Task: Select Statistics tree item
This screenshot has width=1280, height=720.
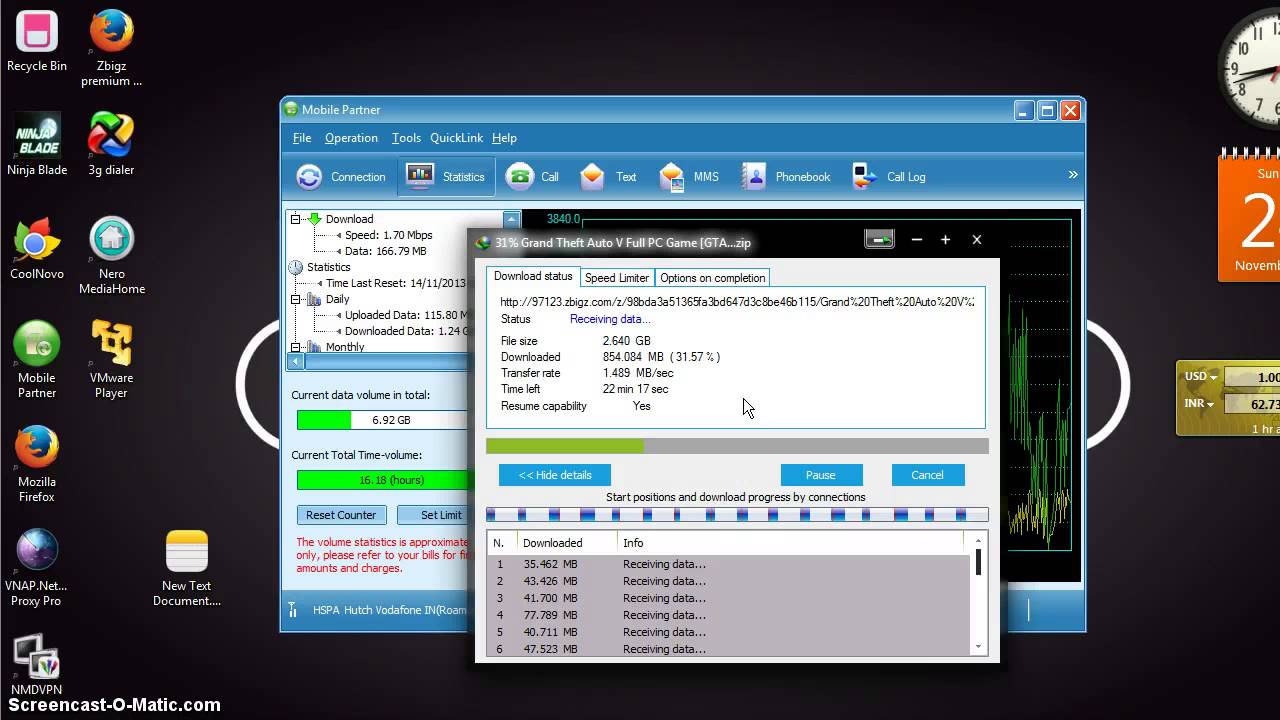Action: pos(328,267)
